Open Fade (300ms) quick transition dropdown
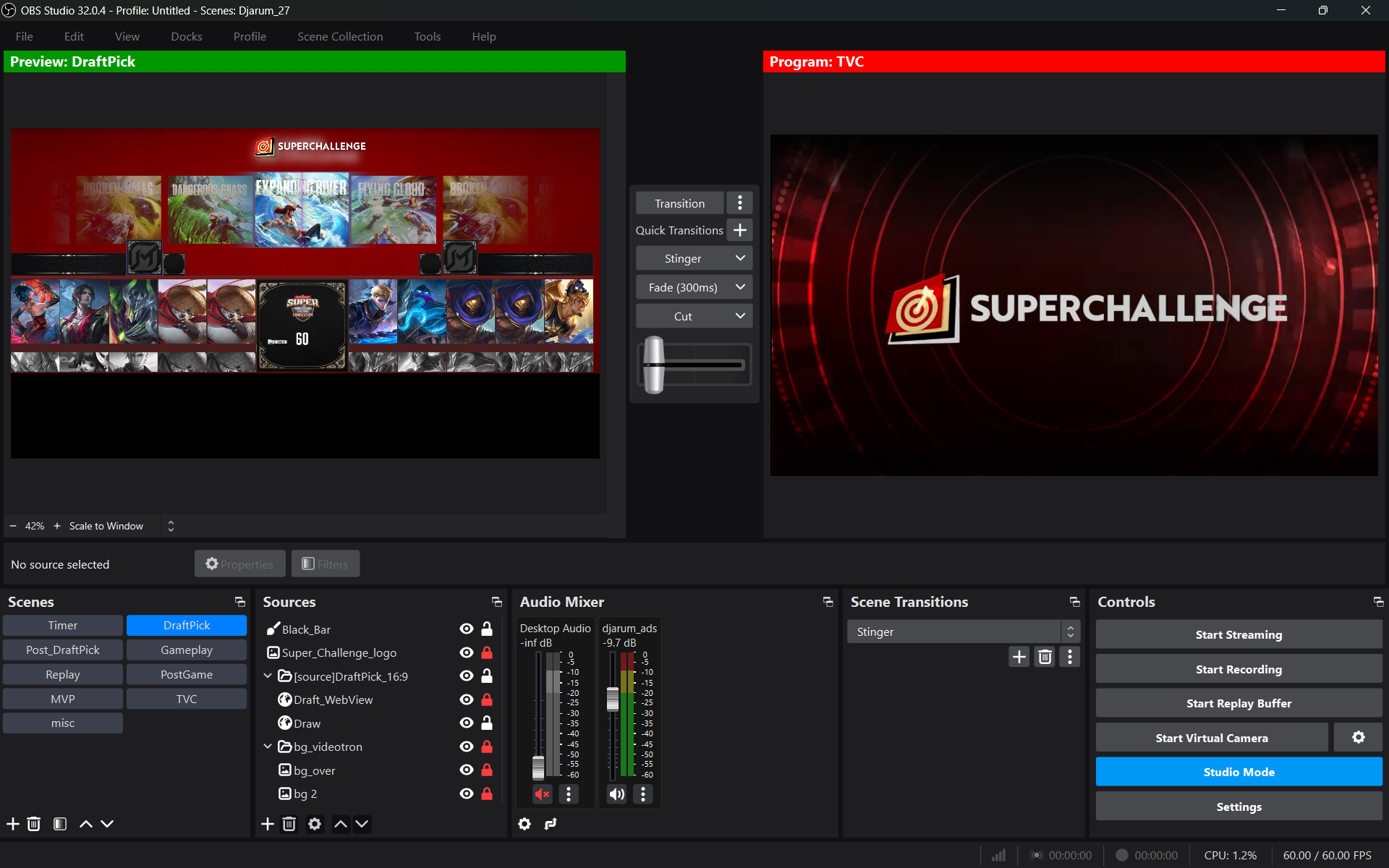Viewport: 1389px width, 868px height. (740, 287)
